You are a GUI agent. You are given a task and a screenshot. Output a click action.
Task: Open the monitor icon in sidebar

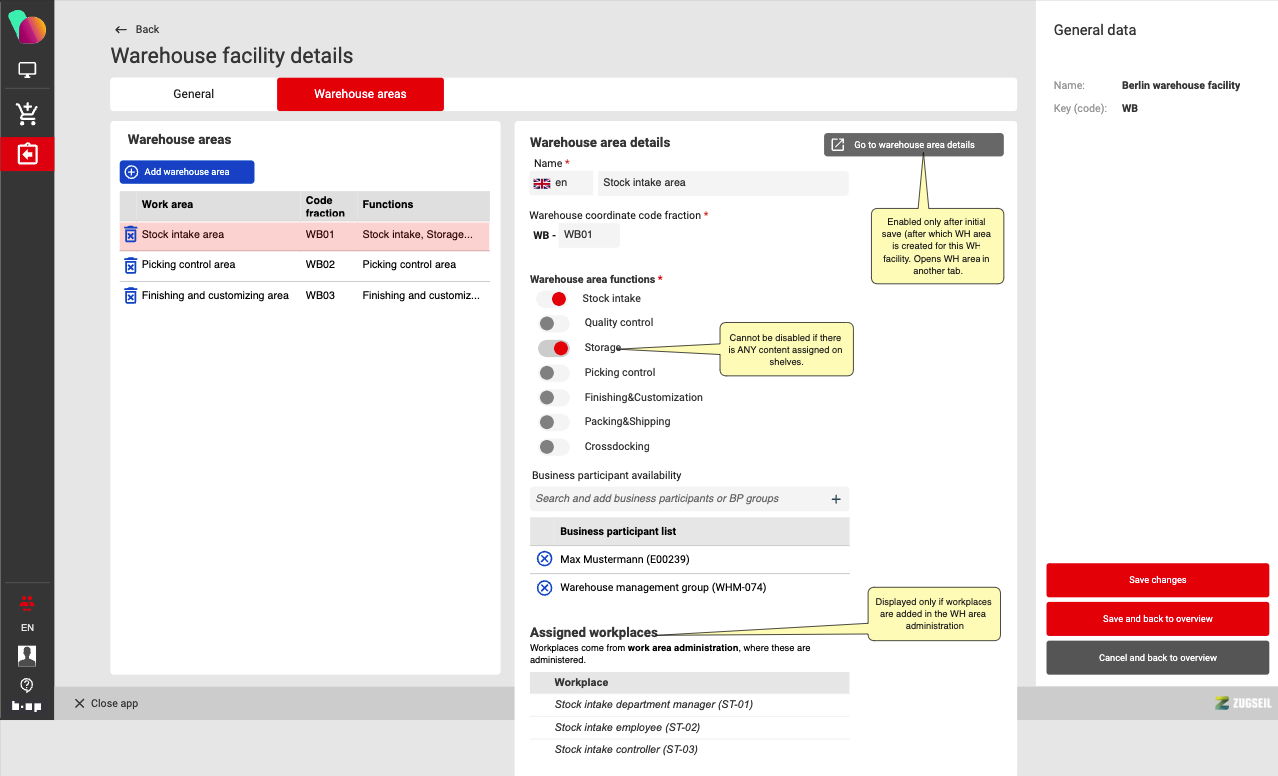pyautogui.click(x=27, y=70)
